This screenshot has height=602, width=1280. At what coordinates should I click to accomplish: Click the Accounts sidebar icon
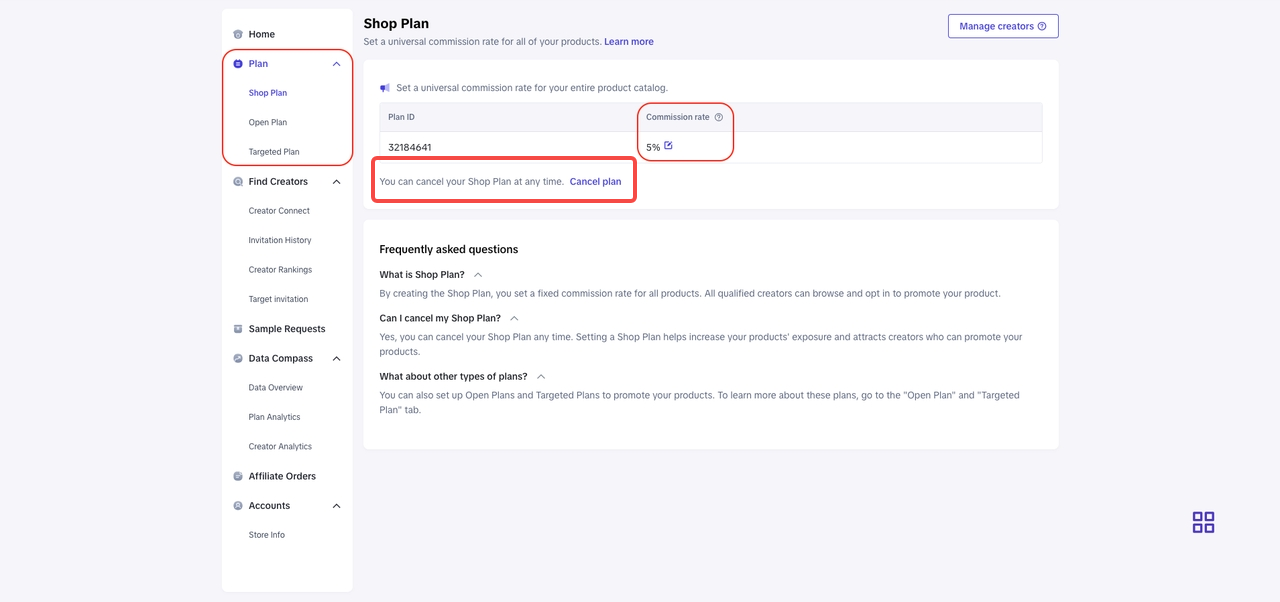coord(238,506)
